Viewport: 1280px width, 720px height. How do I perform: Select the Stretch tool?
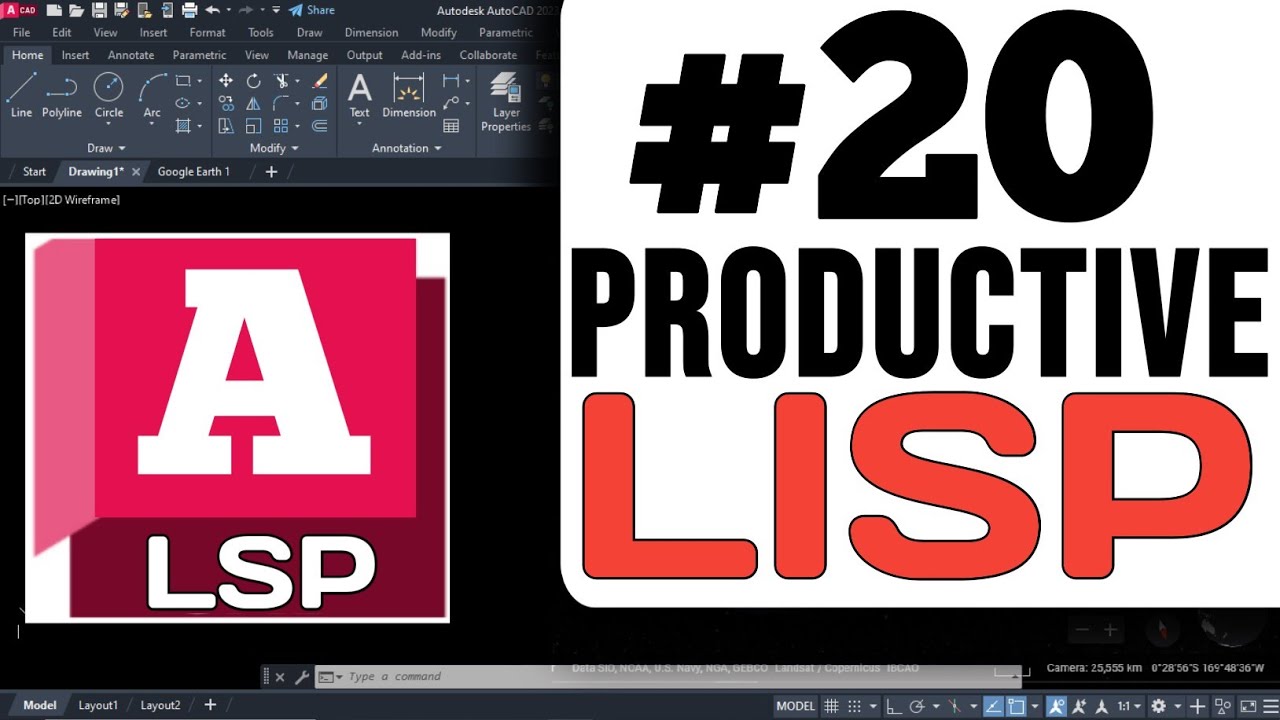[226, 126]
